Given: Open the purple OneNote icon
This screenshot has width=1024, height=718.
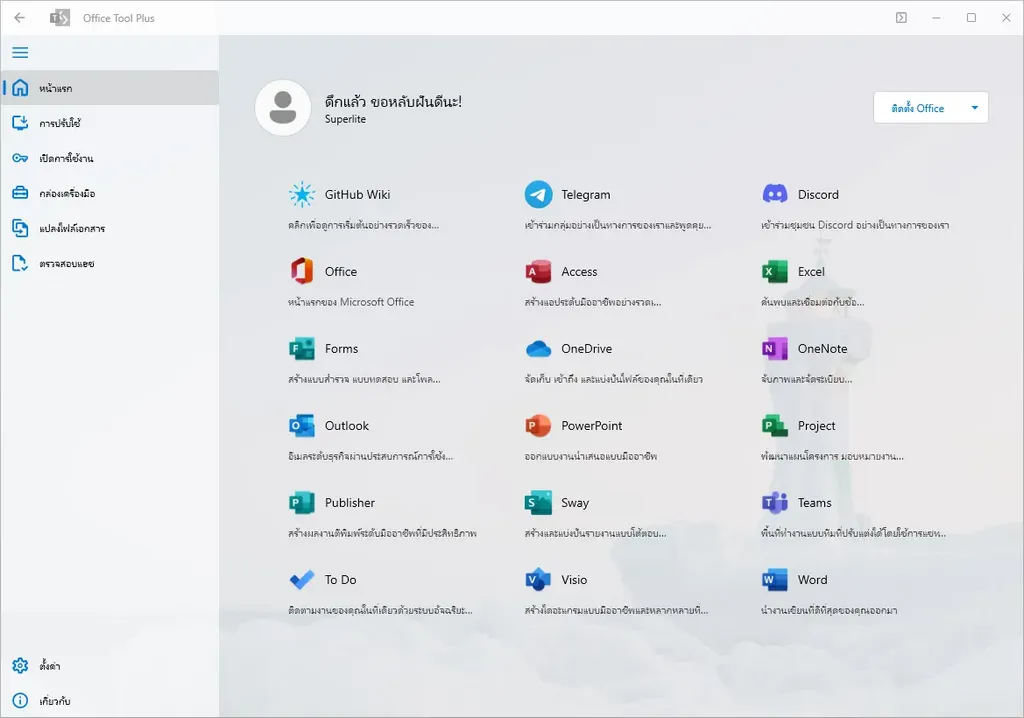Looking at the screenshot, I should 775,348.
